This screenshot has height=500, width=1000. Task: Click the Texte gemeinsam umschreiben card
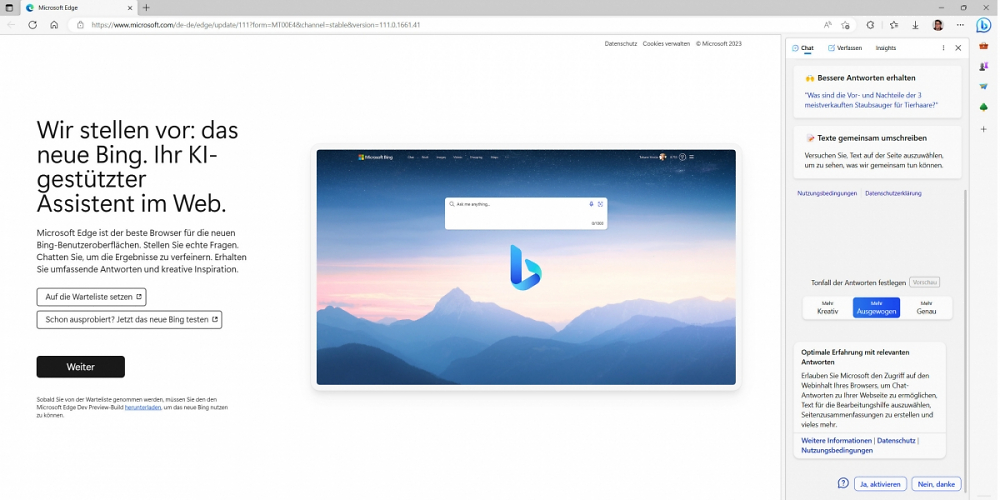pyautogui.click(x=878, y=152)
